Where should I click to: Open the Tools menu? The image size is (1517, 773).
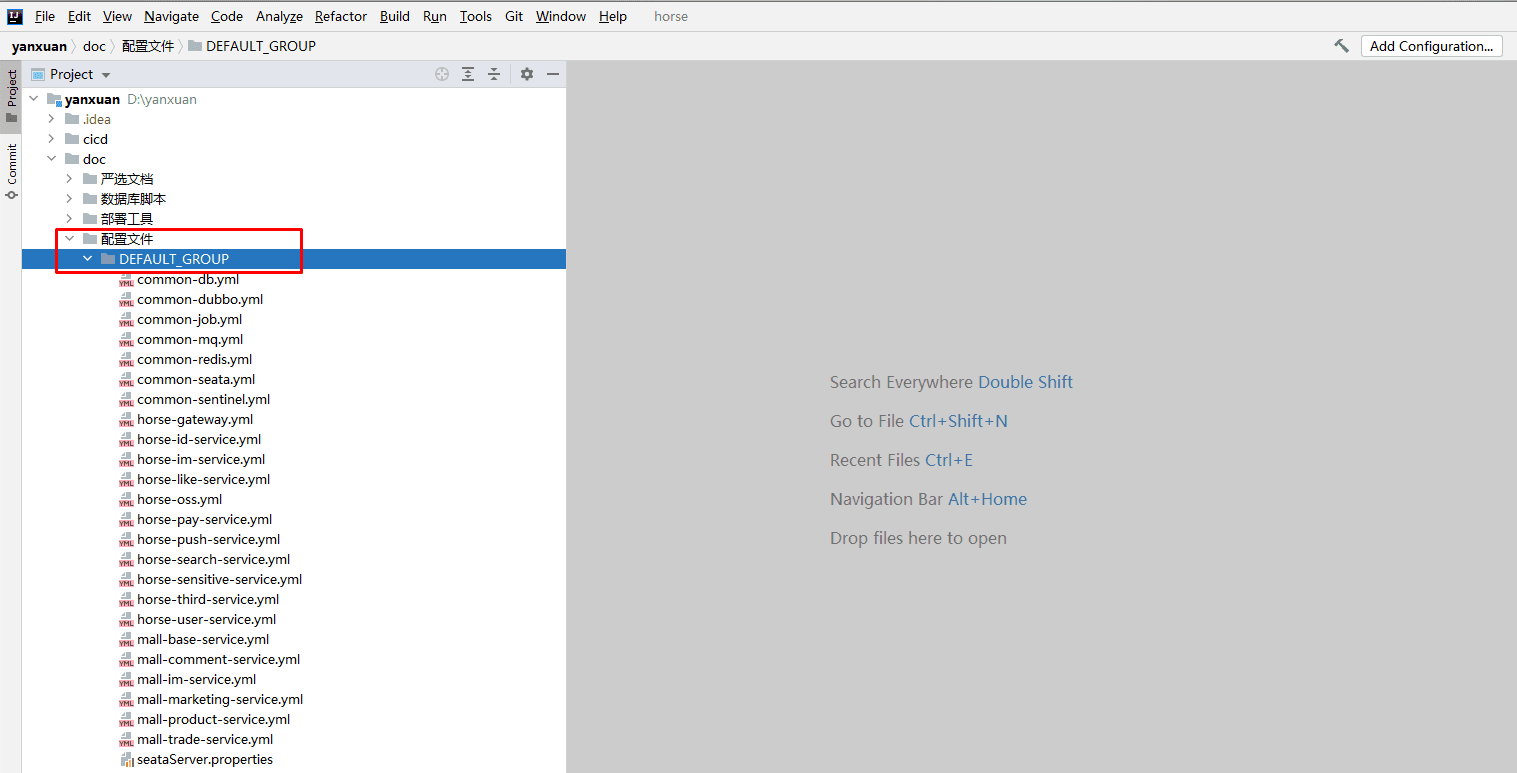(x=476, y=16)
